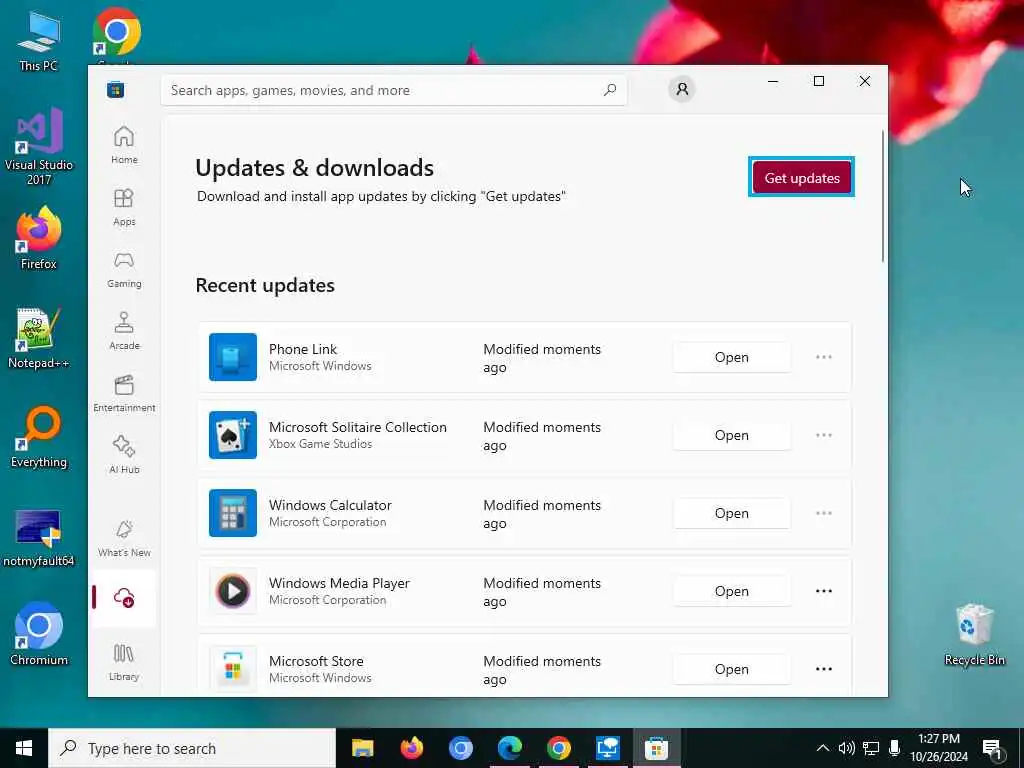1024x768 pixels.
Task: Click the Microsoft Store app row icon
Action: pos(233,669)
